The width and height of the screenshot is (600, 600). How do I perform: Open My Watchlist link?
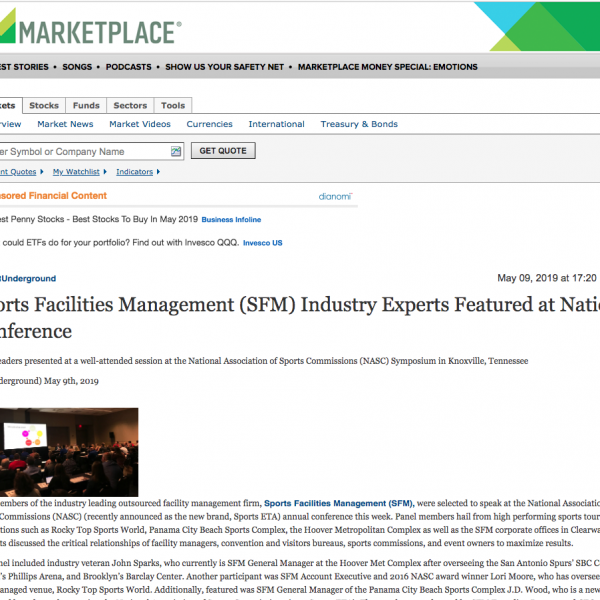(x=76, y=172)
